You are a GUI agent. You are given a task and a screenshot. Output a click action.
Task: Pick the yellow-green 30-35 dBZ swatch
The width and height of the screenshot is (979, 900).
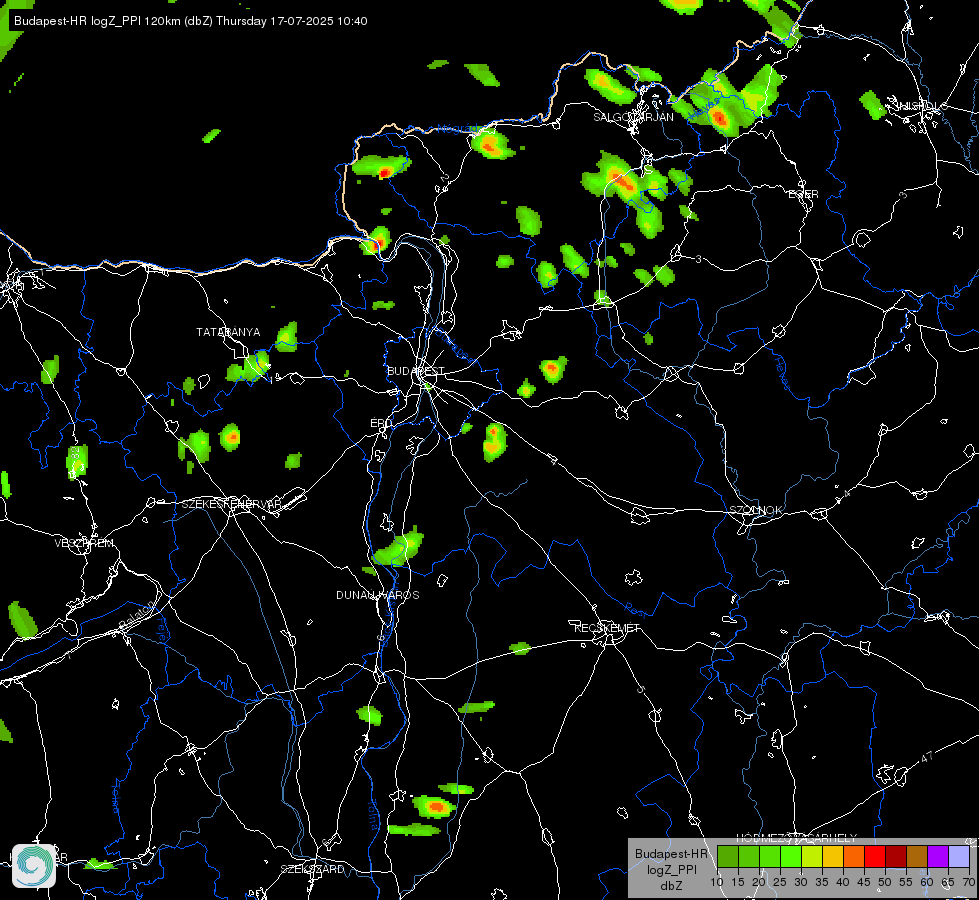click(812, 856)
